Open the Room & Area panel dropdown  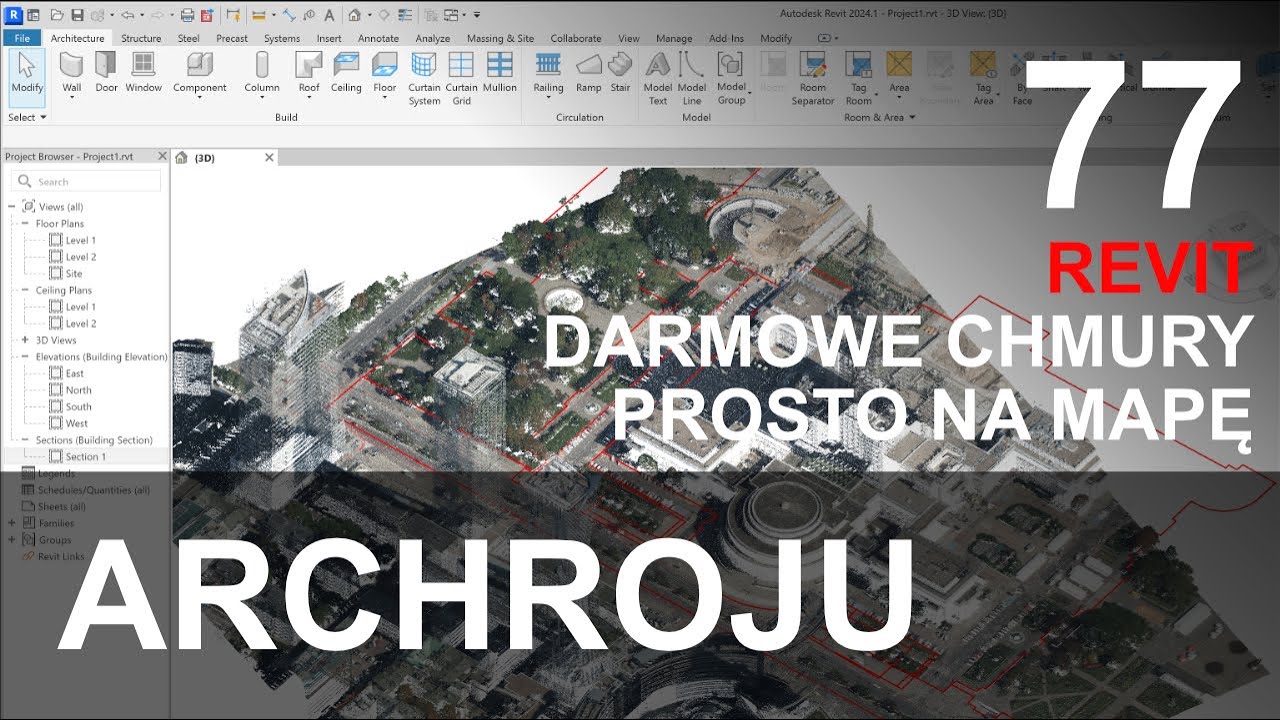880,117
